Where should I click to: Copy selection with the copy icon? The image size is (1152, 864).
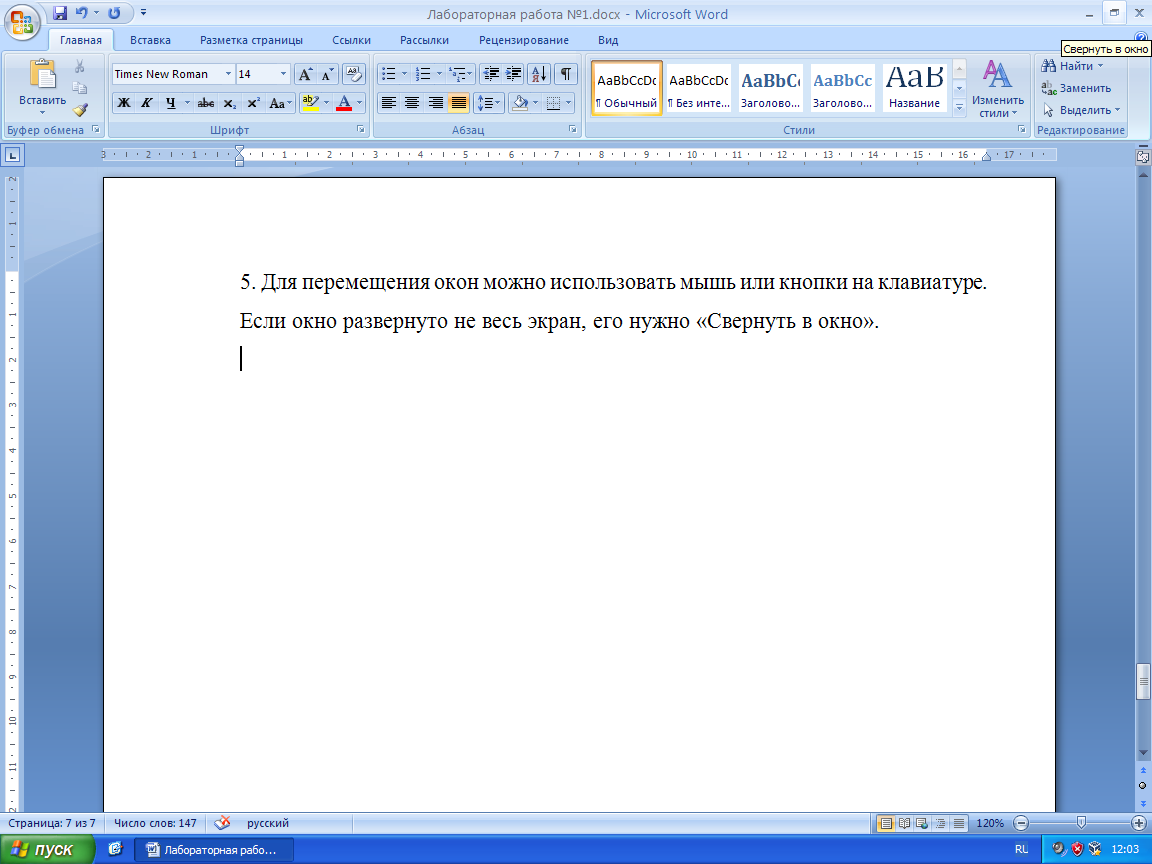pos(79,88)
